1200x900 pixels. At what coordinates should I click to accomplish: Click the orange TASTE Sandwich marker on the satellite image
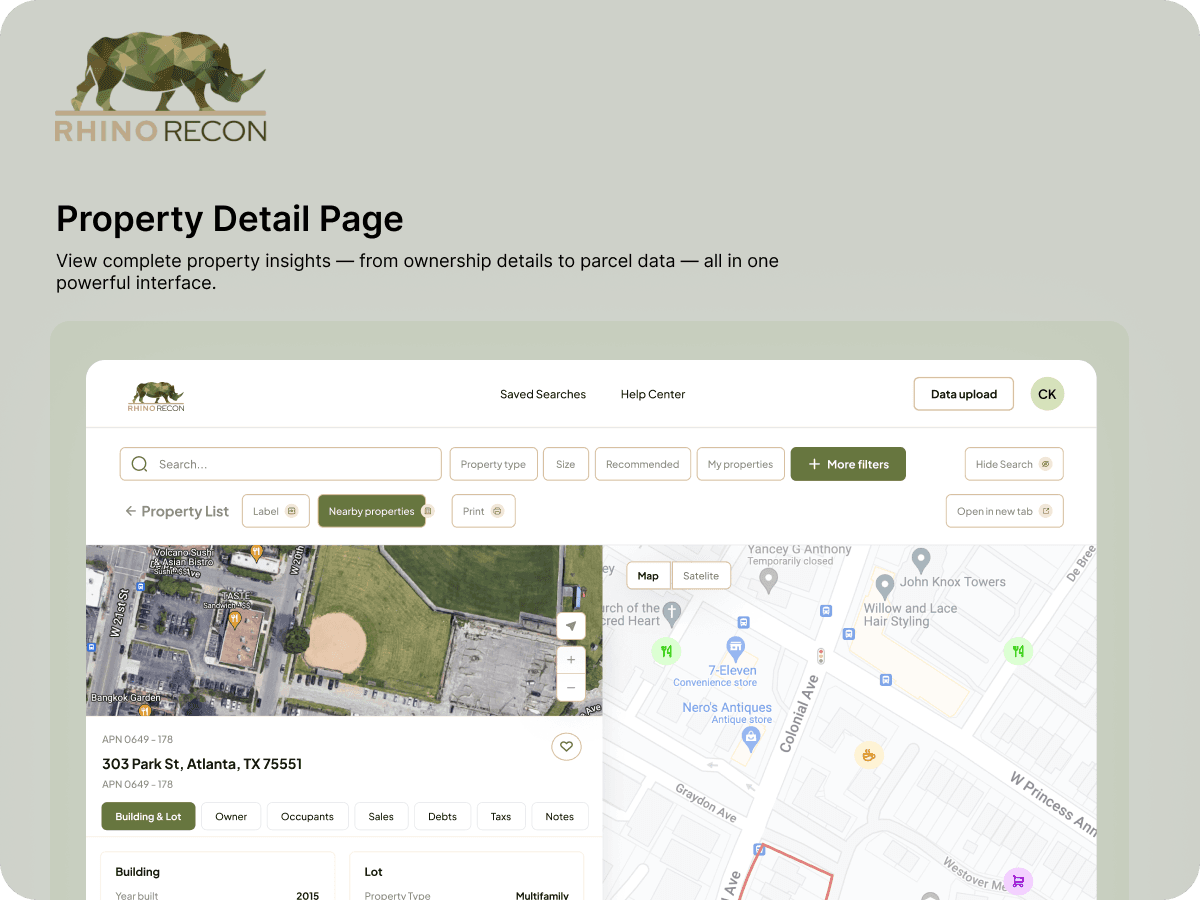(234, 620)
